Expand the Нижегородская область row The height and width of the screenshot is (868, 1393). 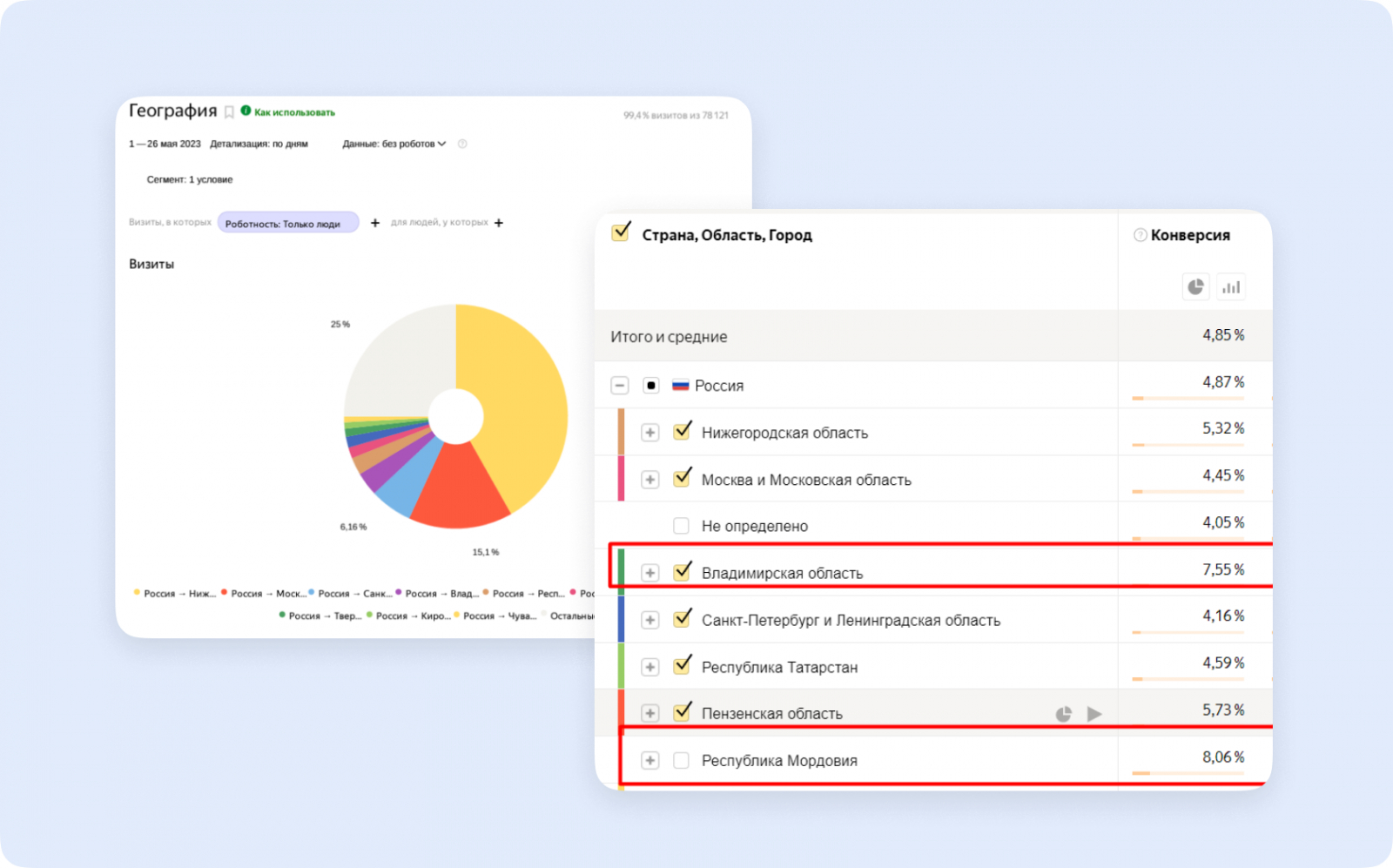(649, 433)
